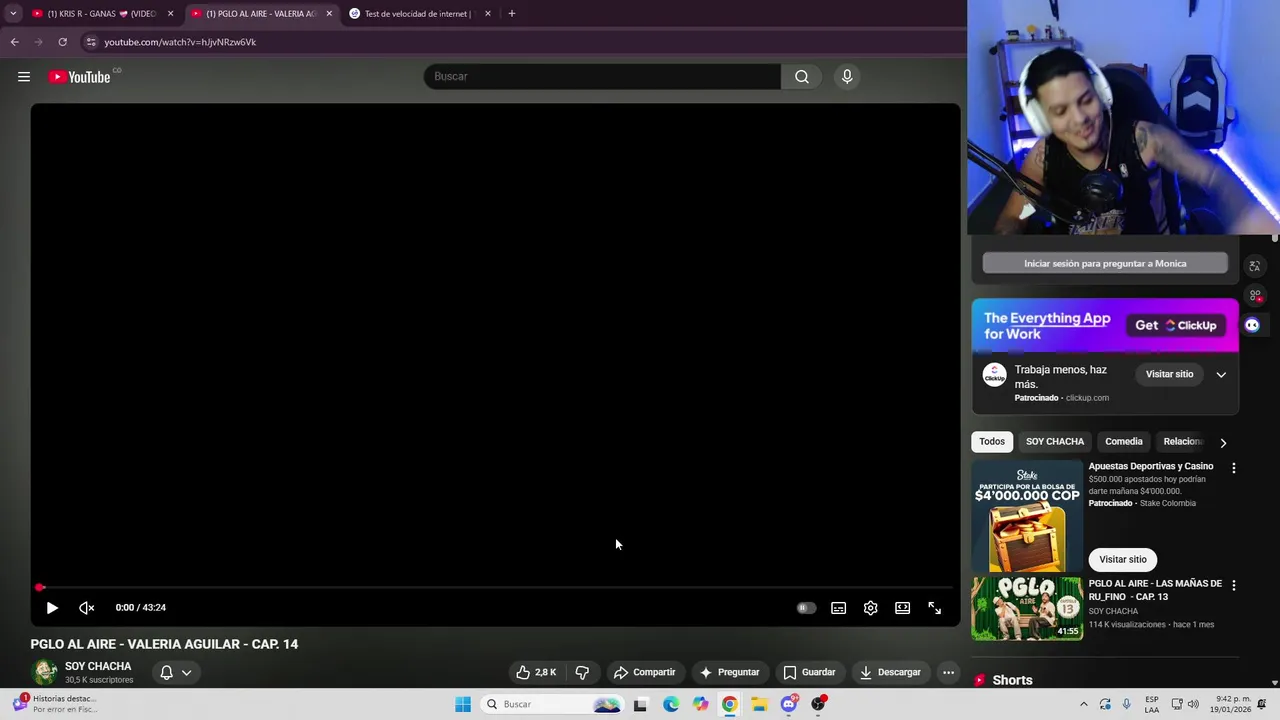1280x720 pixels.
Task: Turn on subtitles in player
Action: point(838,607)
